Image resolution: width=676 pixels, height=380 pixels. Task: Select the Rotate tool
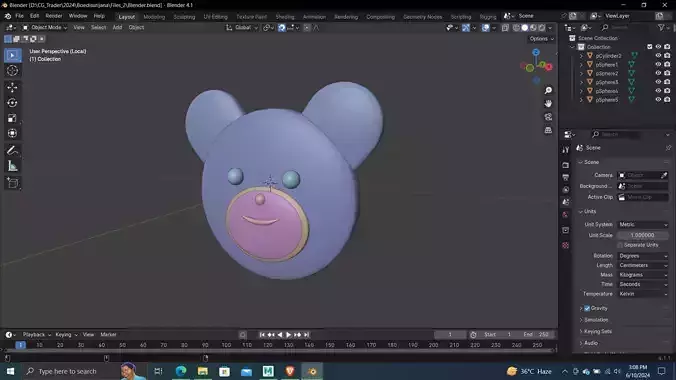pos(12,103)
